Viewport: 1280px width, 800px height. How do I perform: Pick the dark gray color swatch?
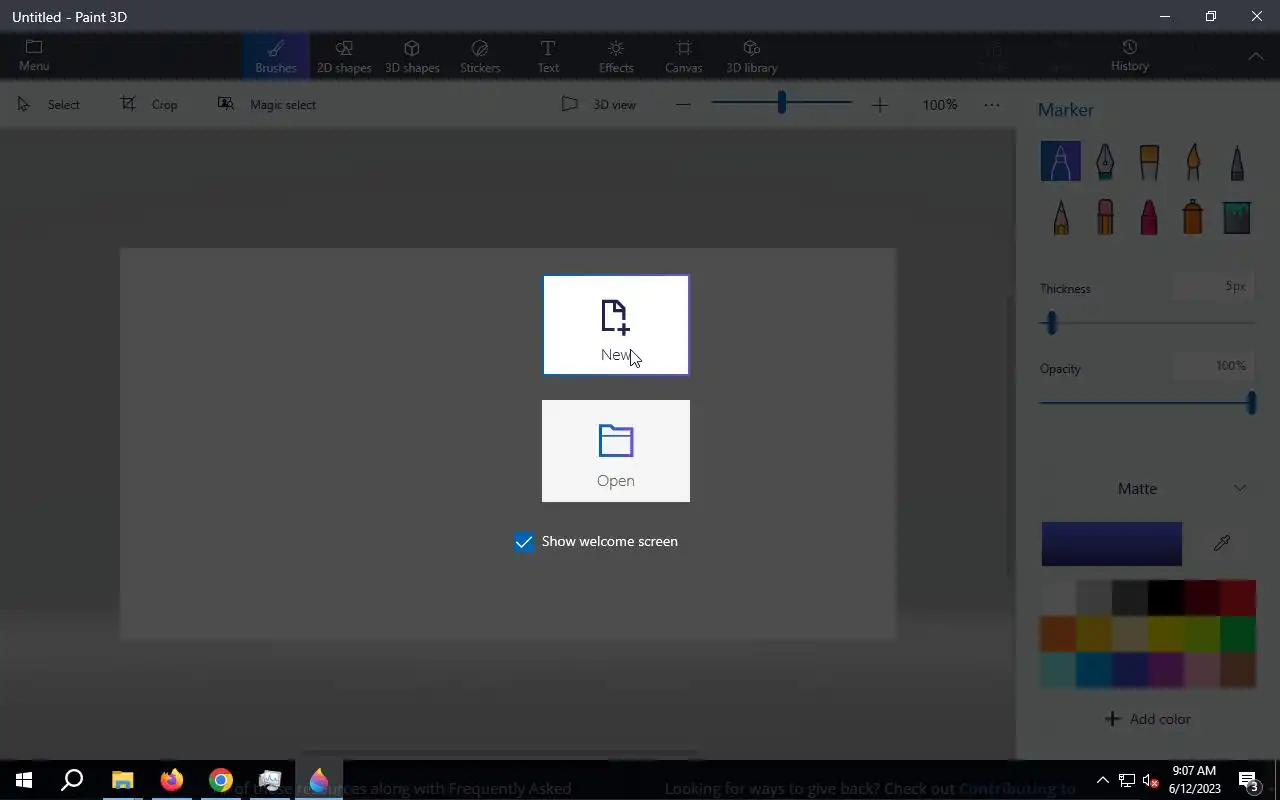(1130, 598)
